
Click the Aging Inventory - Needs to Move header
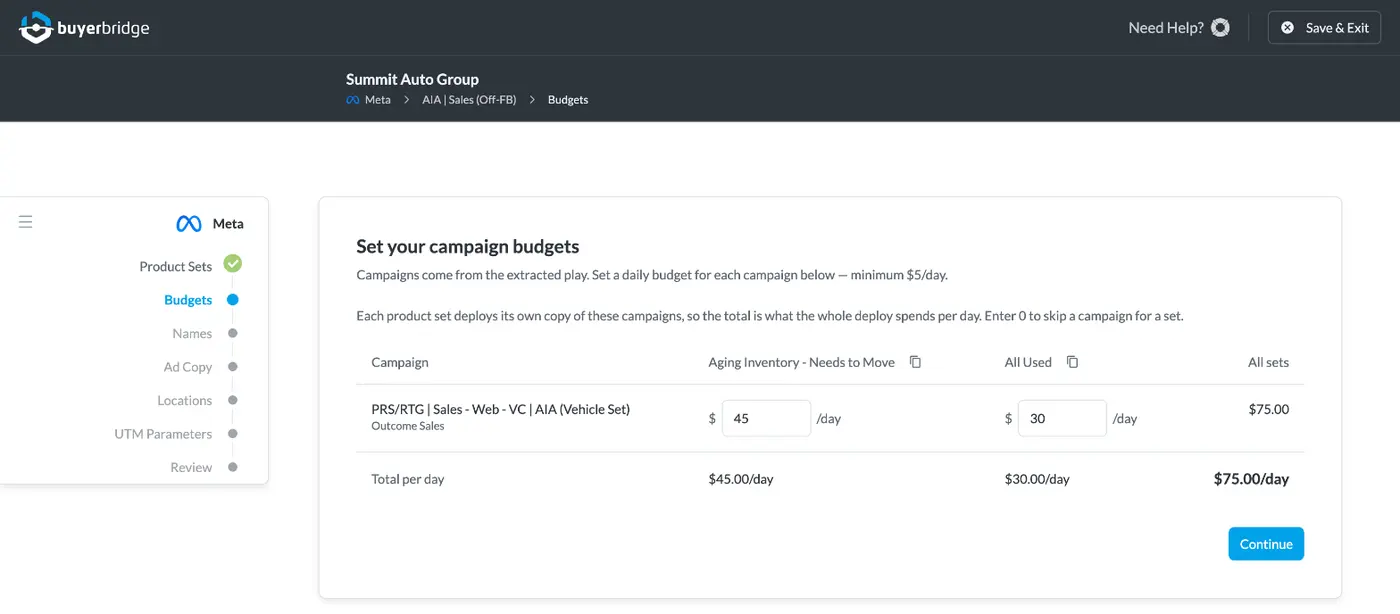click(x=801, y=362)
